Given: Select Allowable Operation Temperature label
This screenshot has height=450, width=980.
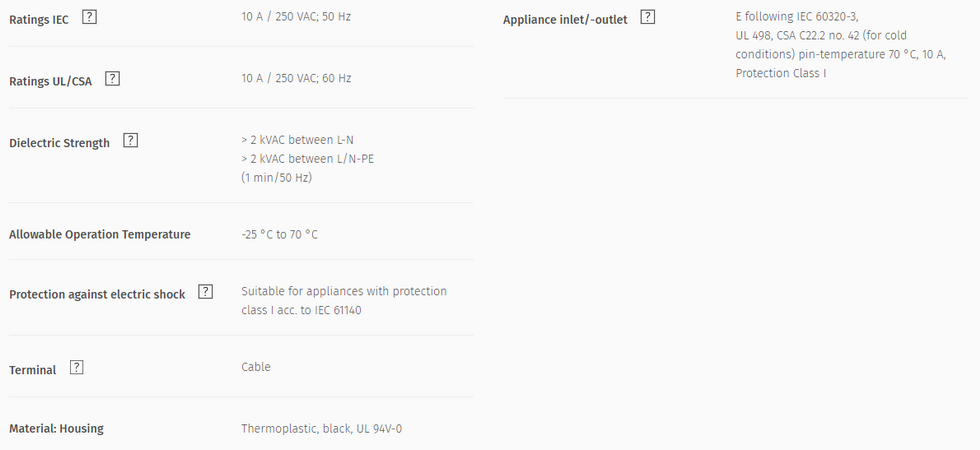Looking at the screenshot, I should click(x=100, y=234).
